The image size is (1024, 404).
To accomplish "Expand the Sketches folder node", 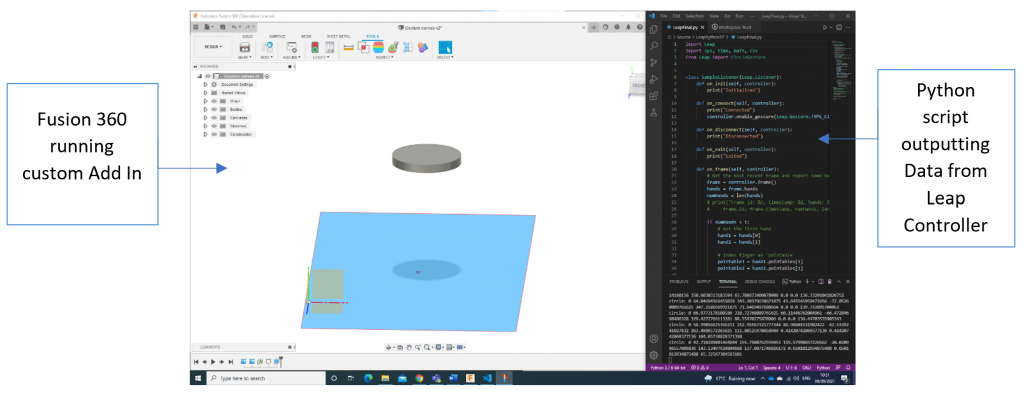I will pyautogui.click(x=206, y=126).
